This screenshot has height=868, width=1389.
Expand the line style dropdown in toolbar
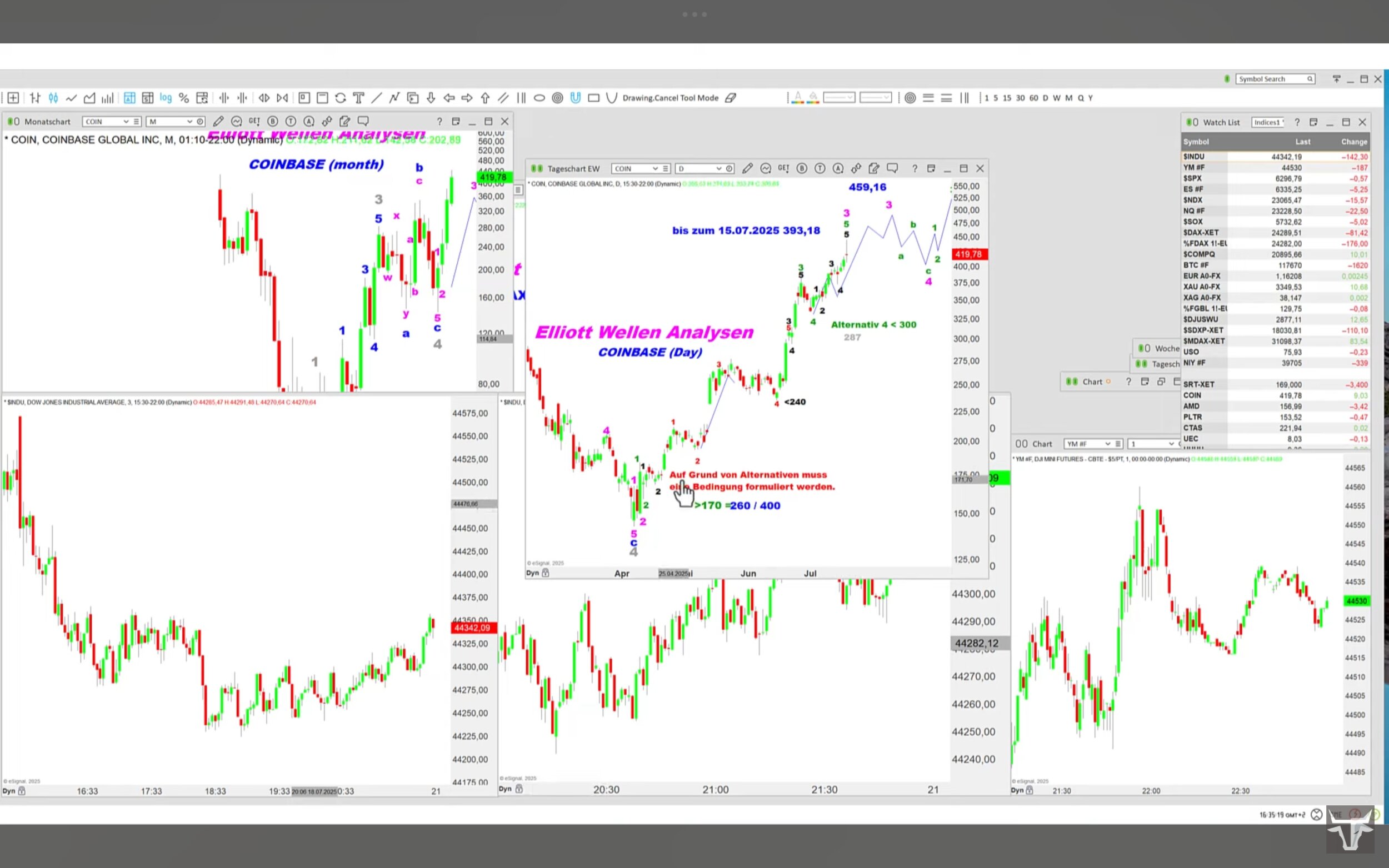tap(839, 98)
